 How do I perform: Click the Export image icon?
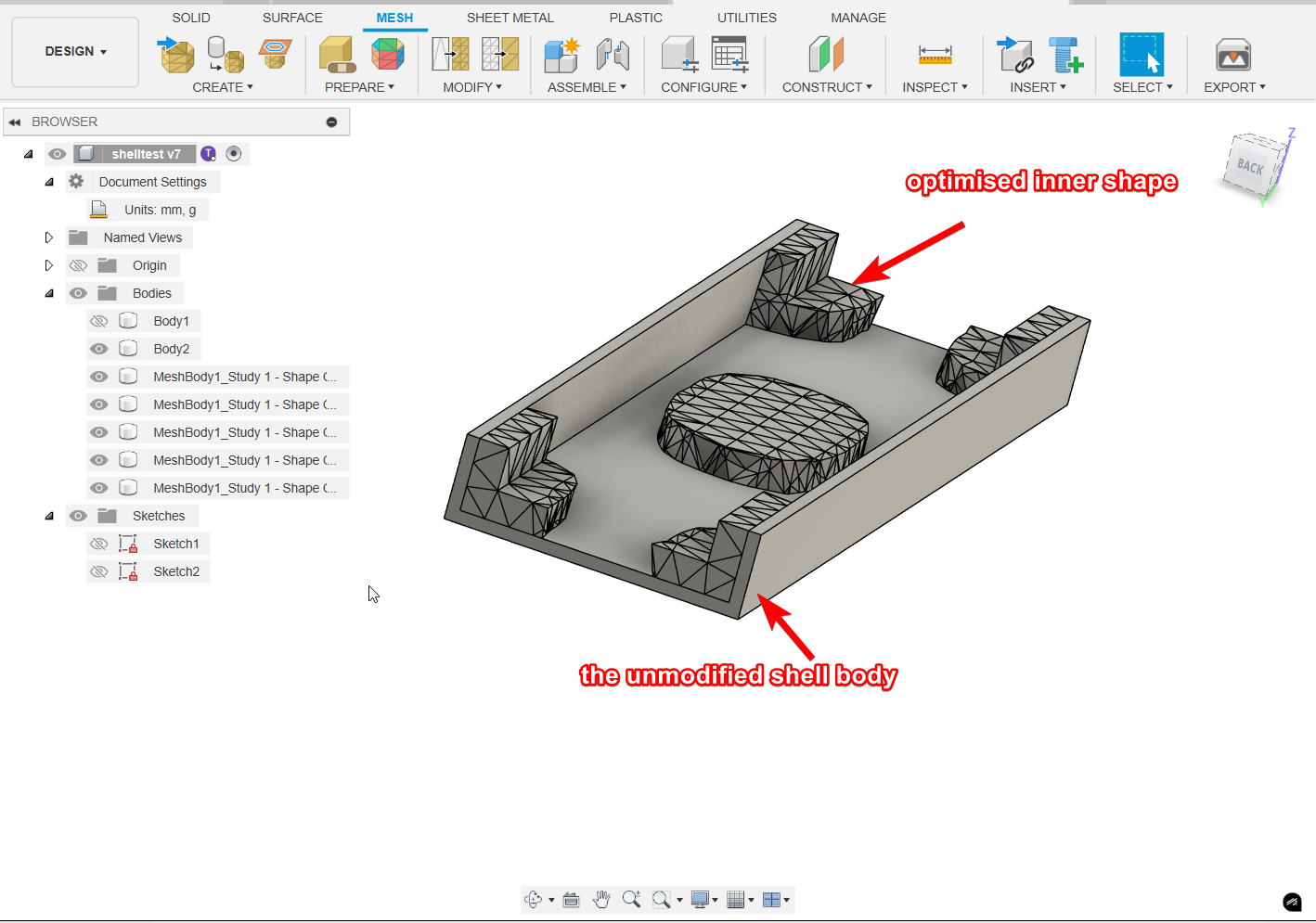coord(1234,56)
